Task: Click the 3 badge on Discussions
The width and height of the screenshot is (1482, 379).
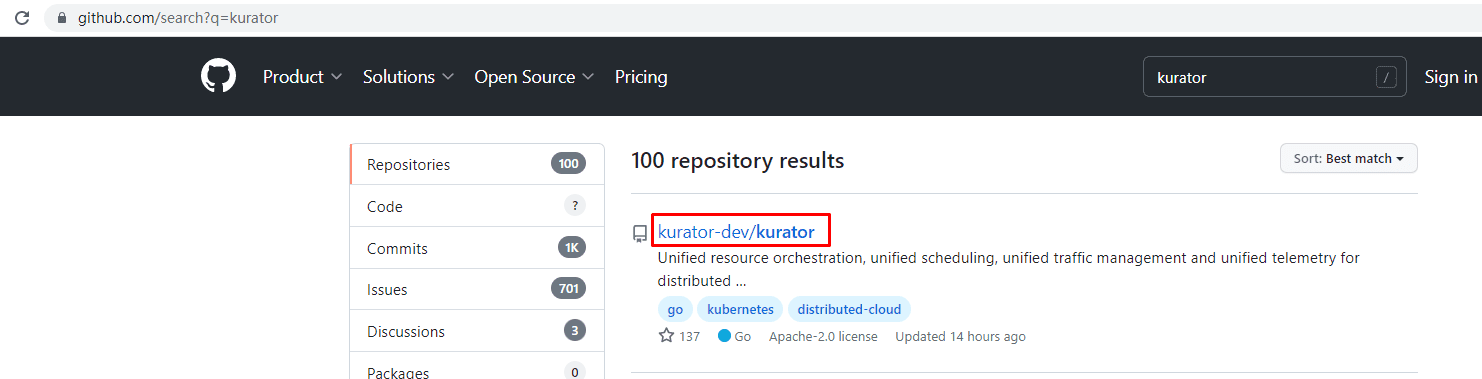Action: 574,331
